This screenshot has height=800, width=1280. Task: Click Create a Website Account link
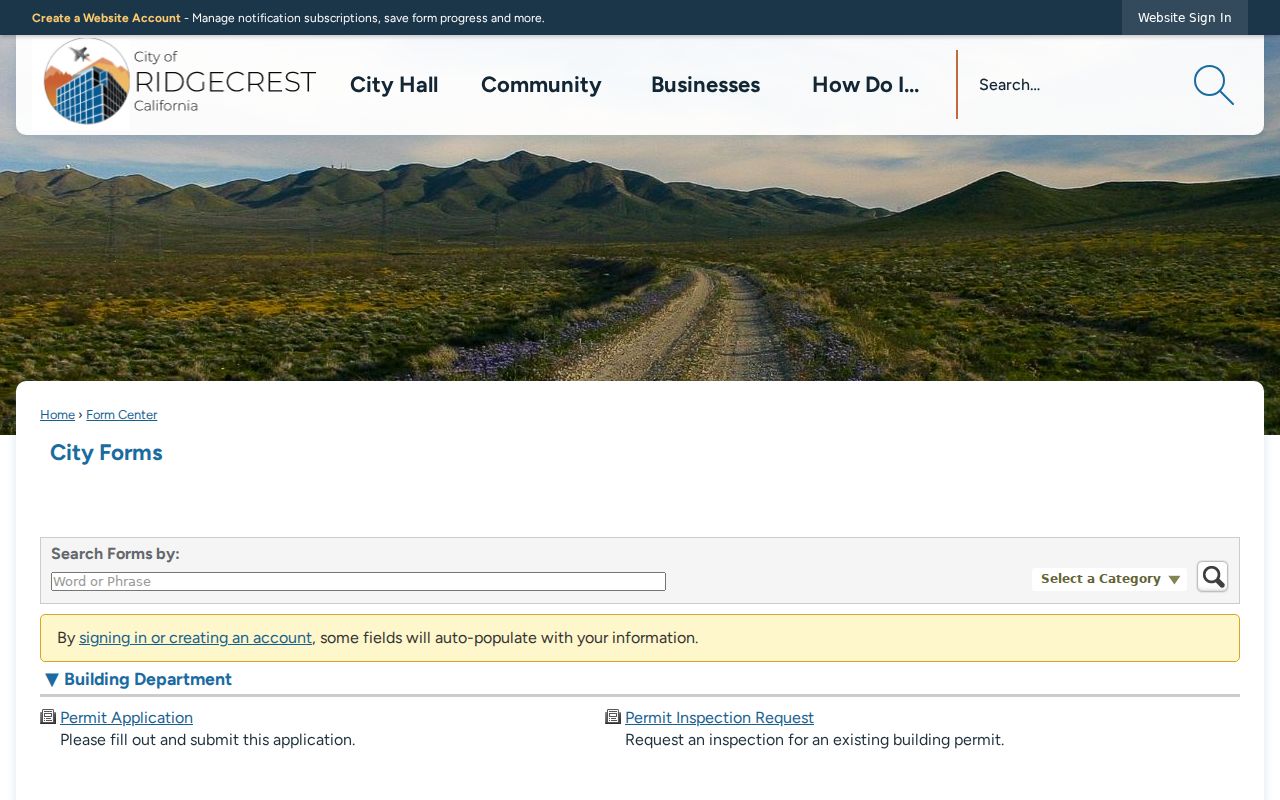coord(106,18)
